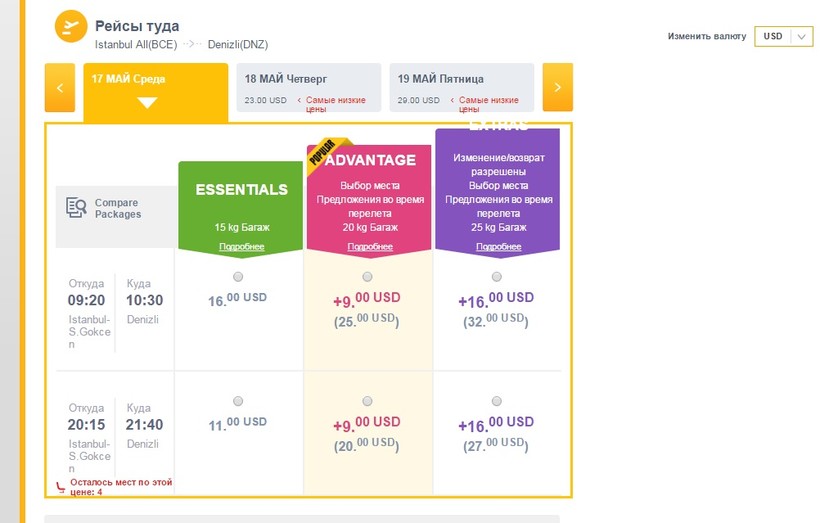Select Advantage fare for 09:20 flight
This screenshot has height=523, width=820.
(367, 276)
